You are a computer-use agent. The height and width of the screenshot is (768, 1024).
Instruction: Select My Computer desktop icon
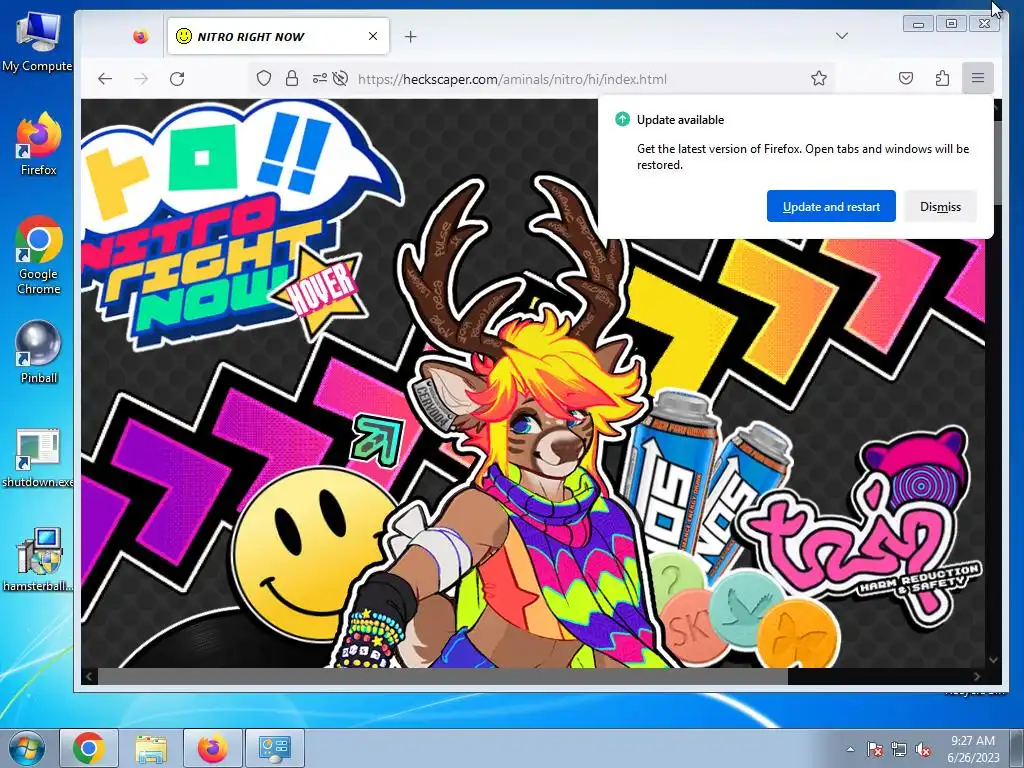37,42
